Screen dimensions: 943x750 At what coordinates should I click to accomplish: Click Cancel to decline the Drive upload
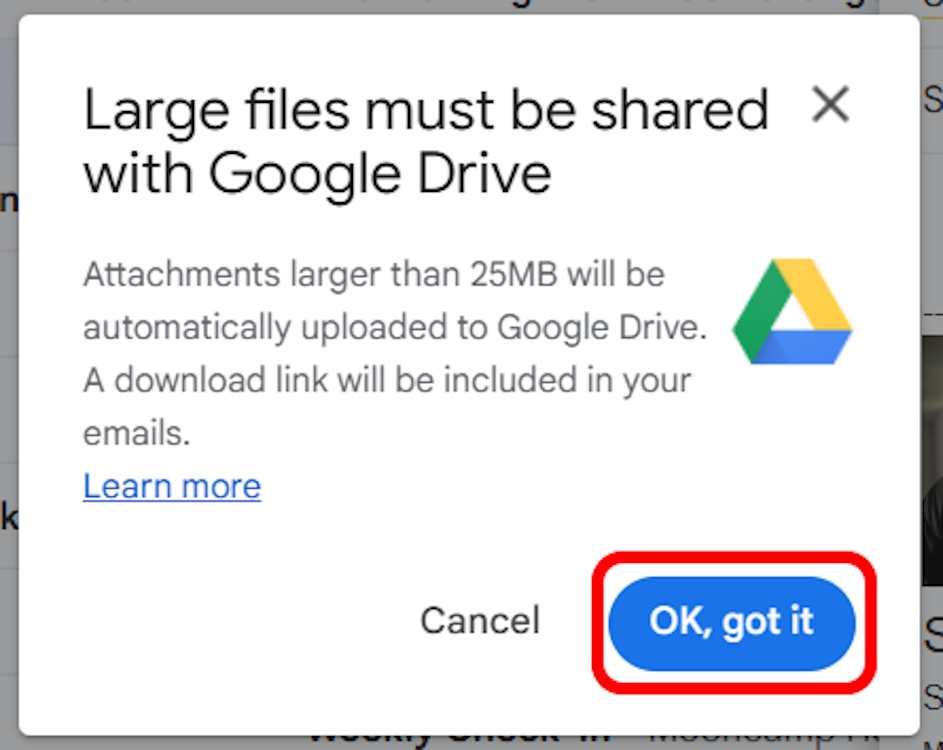coord(480,620)
